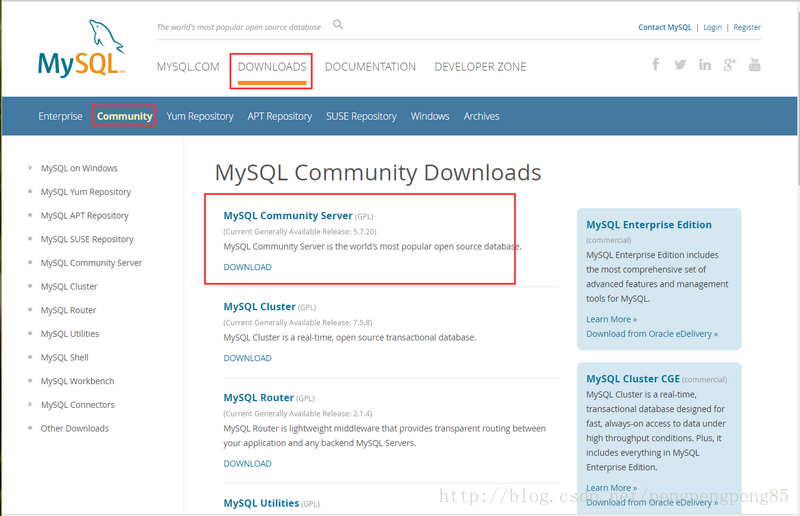
Task: Open the Twitter bird icon
Action: [x=680, y=64]
